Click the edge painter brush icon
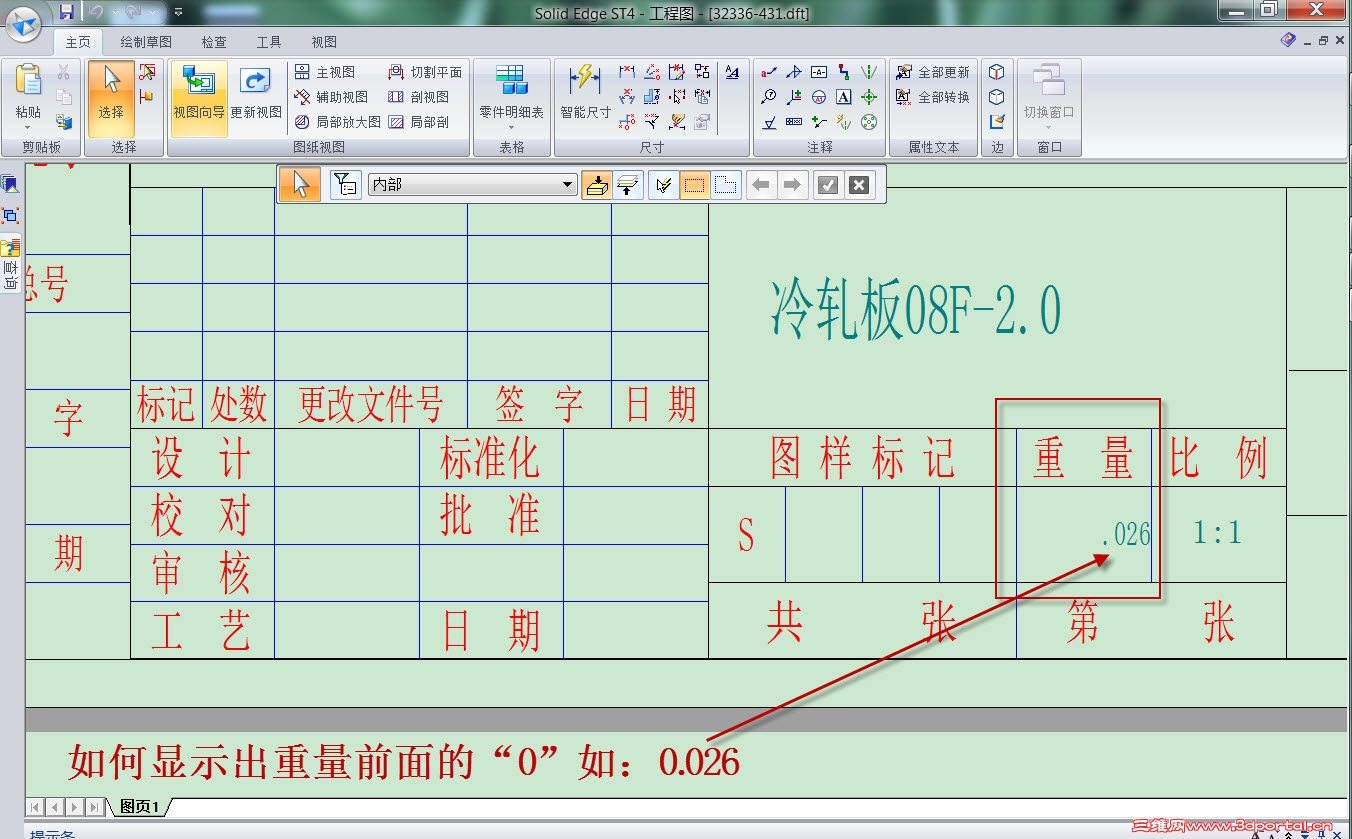Viewport: 1352px width, 839px height. [996, 122]
